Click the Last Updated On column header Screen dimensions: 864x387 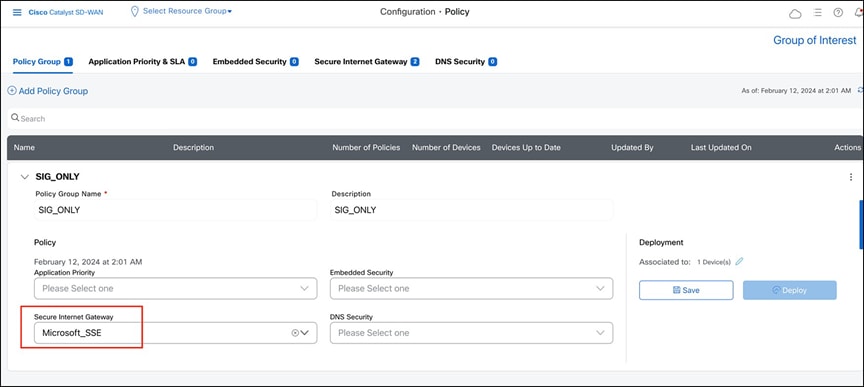[721, 147]
